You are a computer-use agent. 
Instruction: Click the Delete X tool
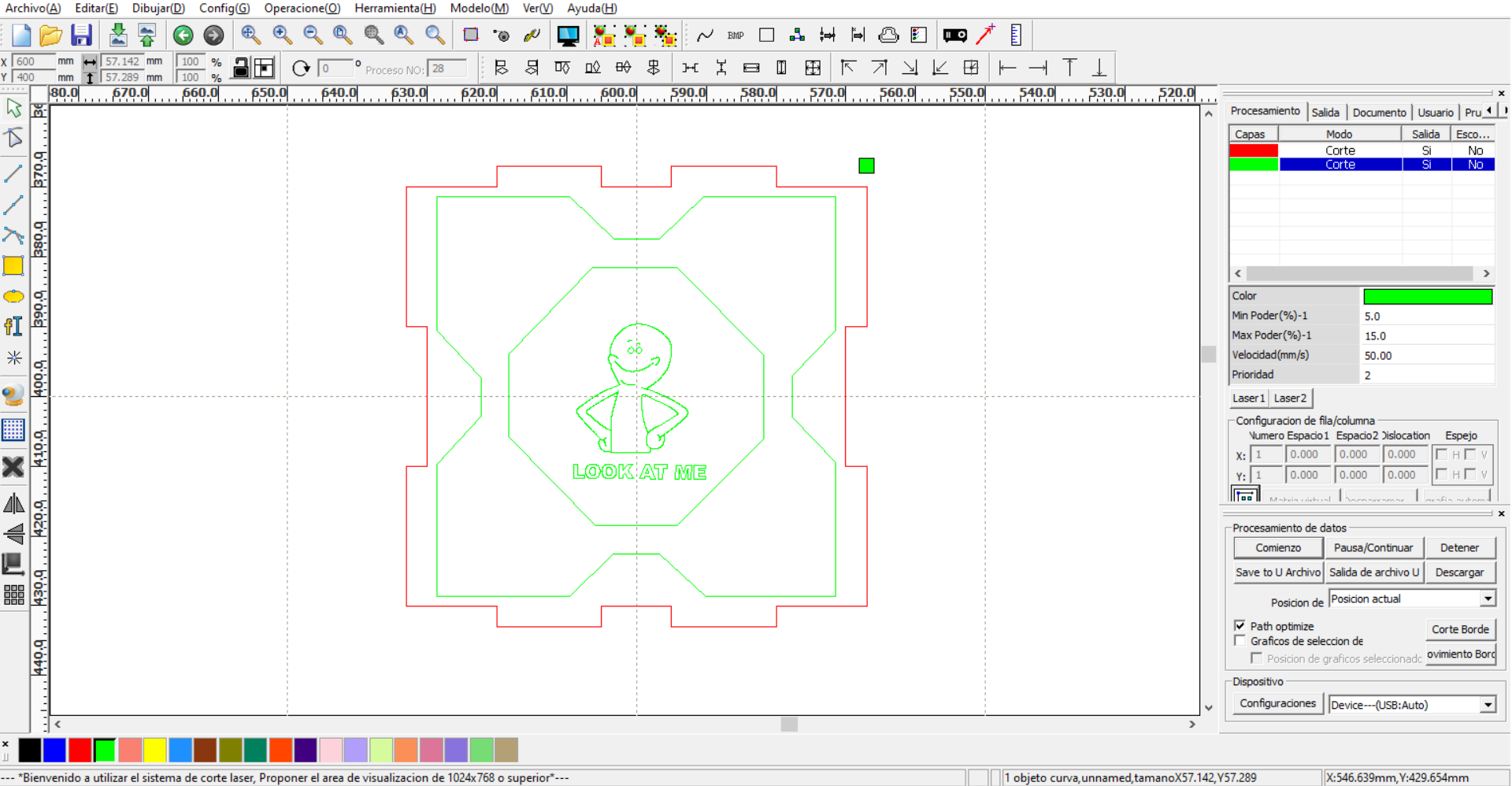point(13,467)
